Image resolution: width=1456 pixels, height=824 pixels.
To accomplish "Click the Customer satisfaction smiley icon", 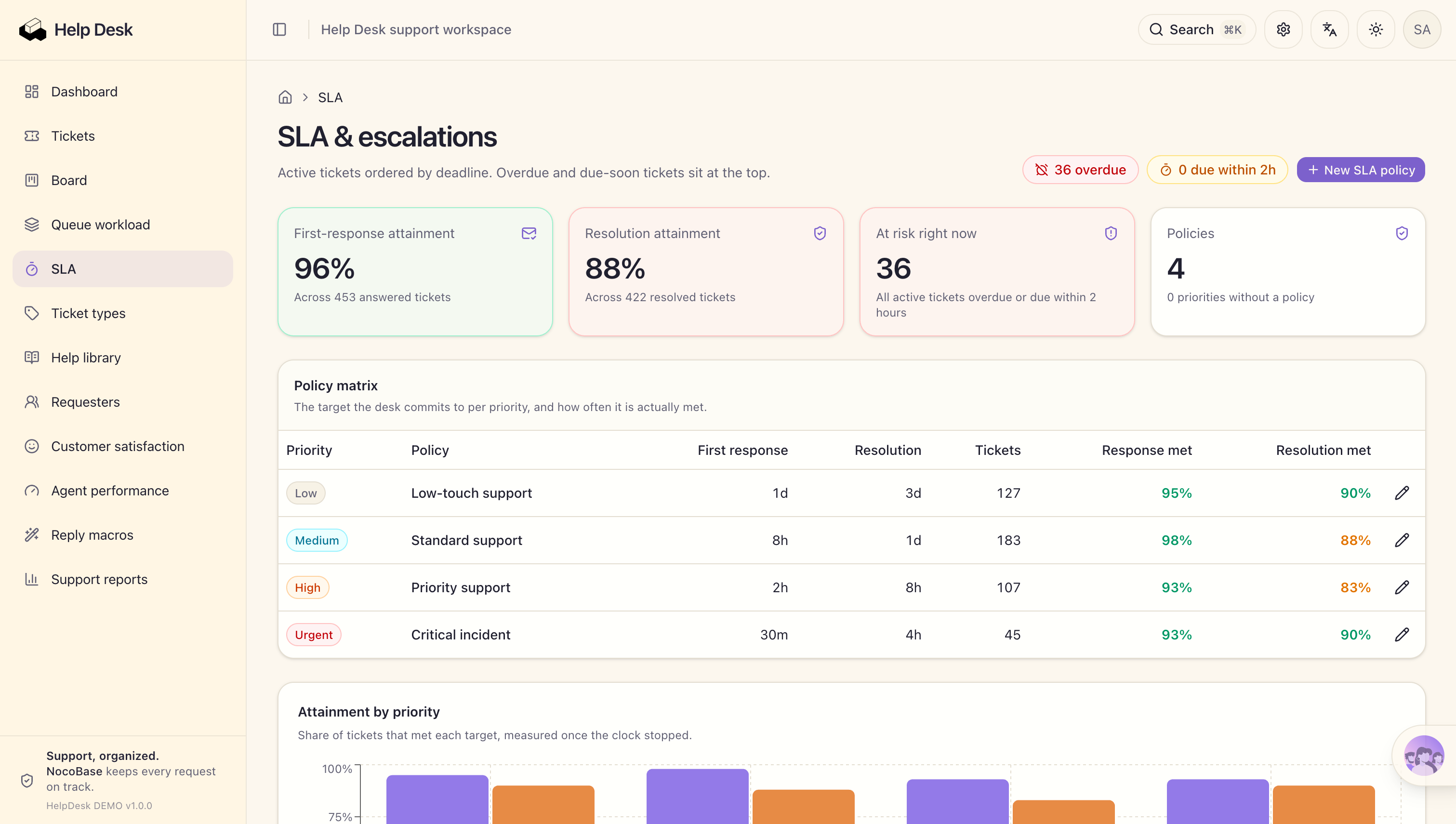I will (32, 446).
